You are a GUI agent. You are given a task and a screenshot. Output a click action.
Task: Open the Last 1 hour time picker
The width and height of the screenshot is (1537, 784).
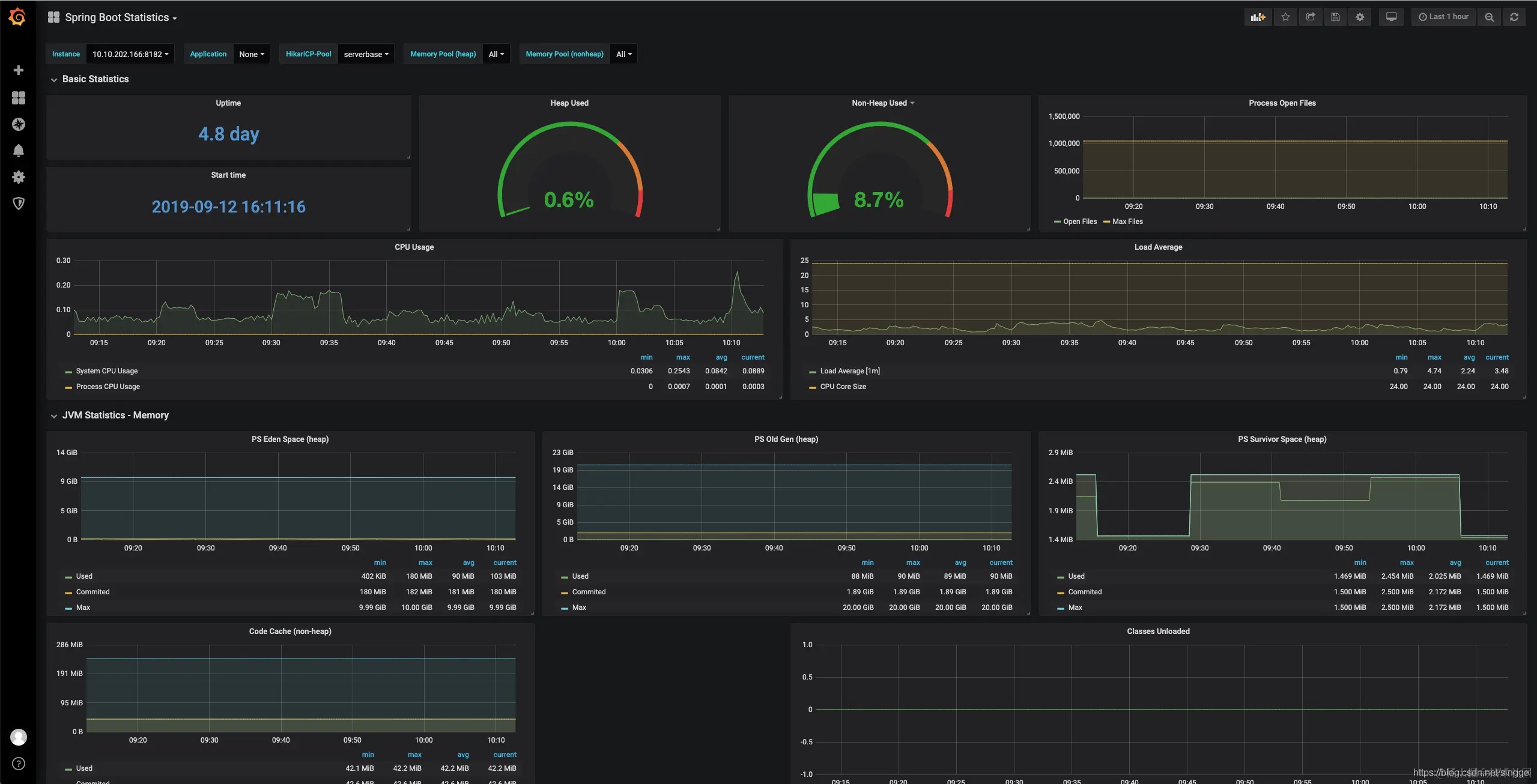1443,17
